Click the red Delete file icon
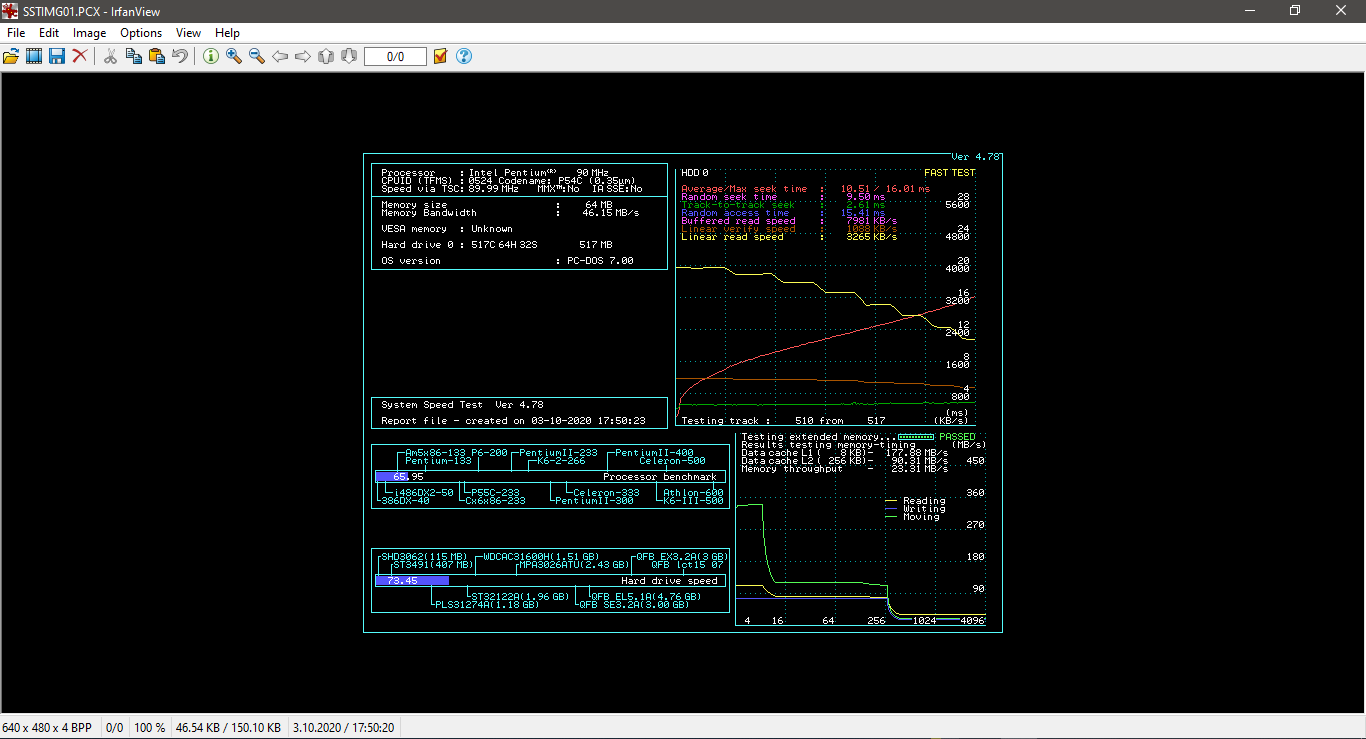 tap(80, 57)
